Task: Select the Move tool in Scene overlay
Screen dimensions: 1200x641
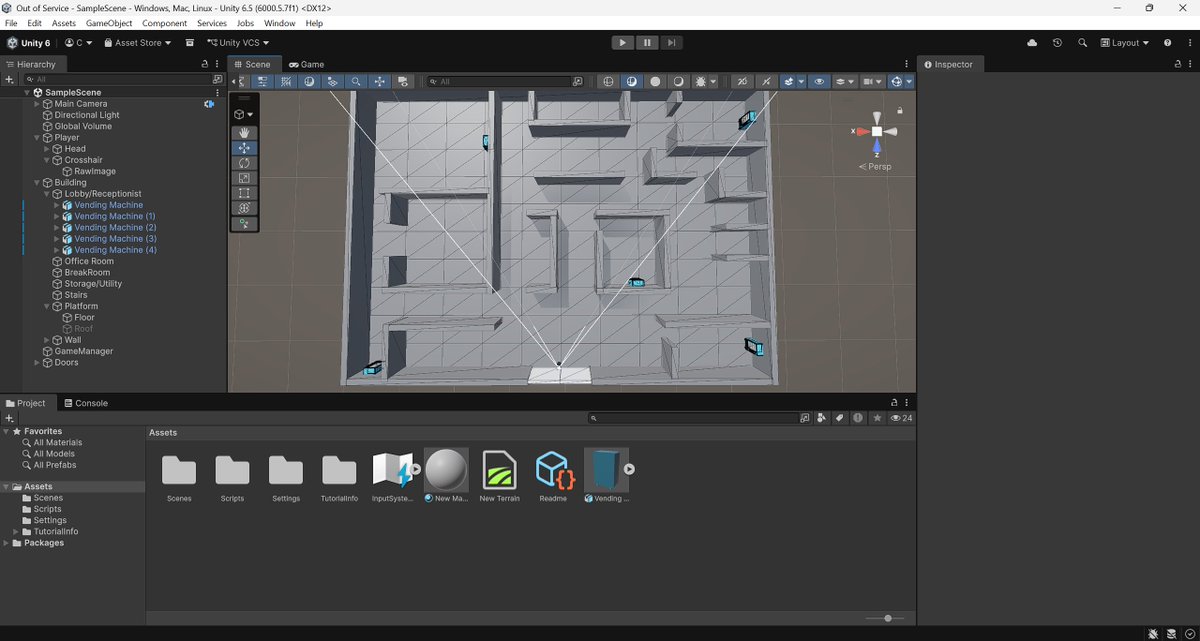Action: [245, 148]
